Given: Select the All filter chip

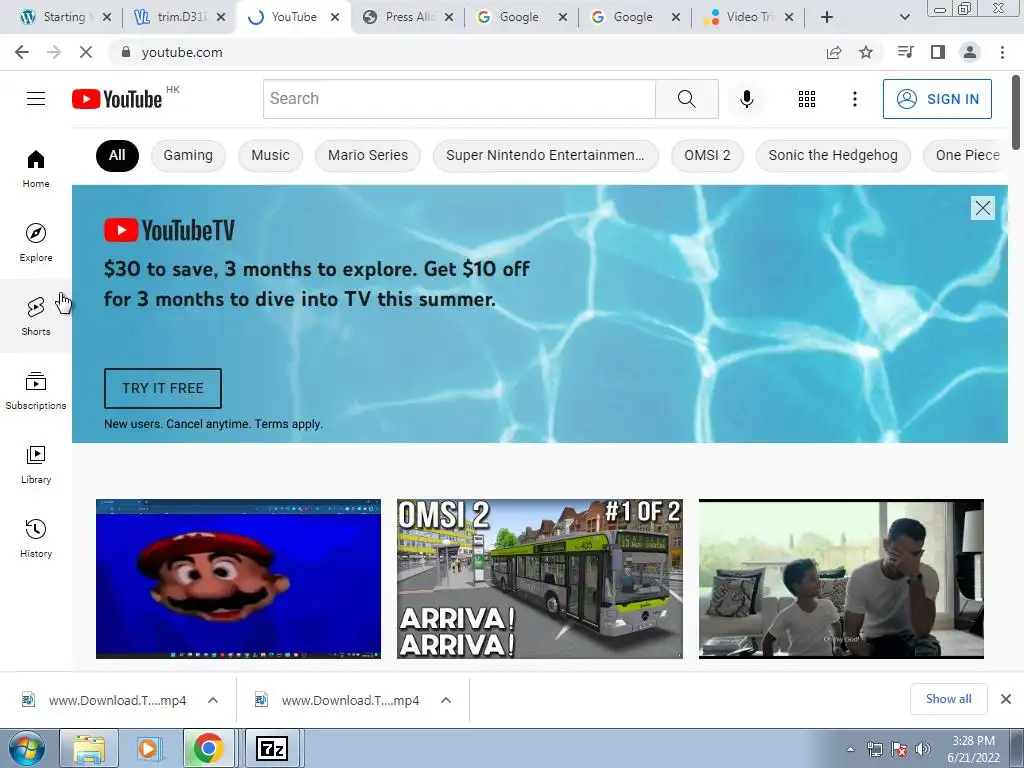Looking at the screenshot, I should (x=118, y=155).
